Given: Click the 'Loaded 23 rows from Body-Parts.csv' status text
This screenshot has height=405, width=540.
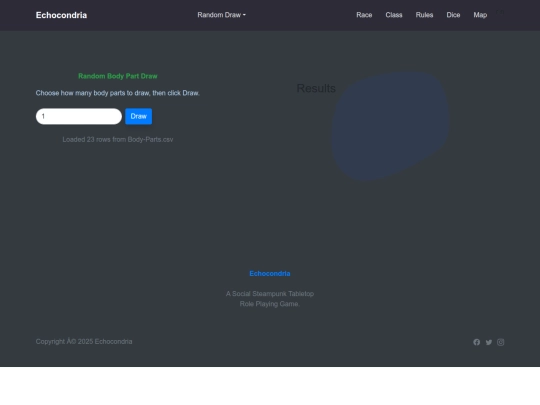Looking at the screenshot, I should (118, 139).
